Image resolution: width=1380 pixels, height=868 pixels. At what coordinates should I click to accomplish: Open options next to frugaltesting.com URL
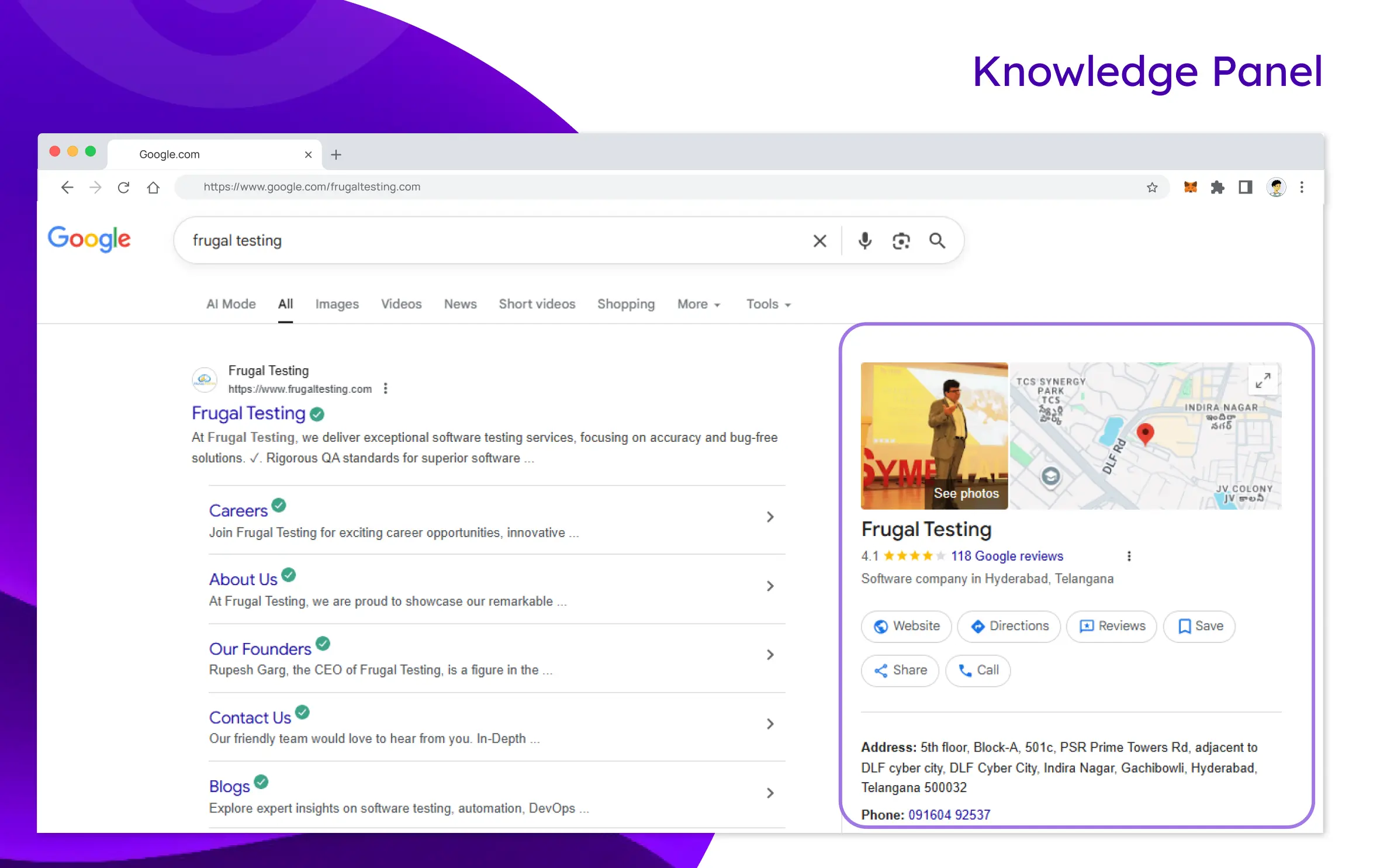point(385,389)
